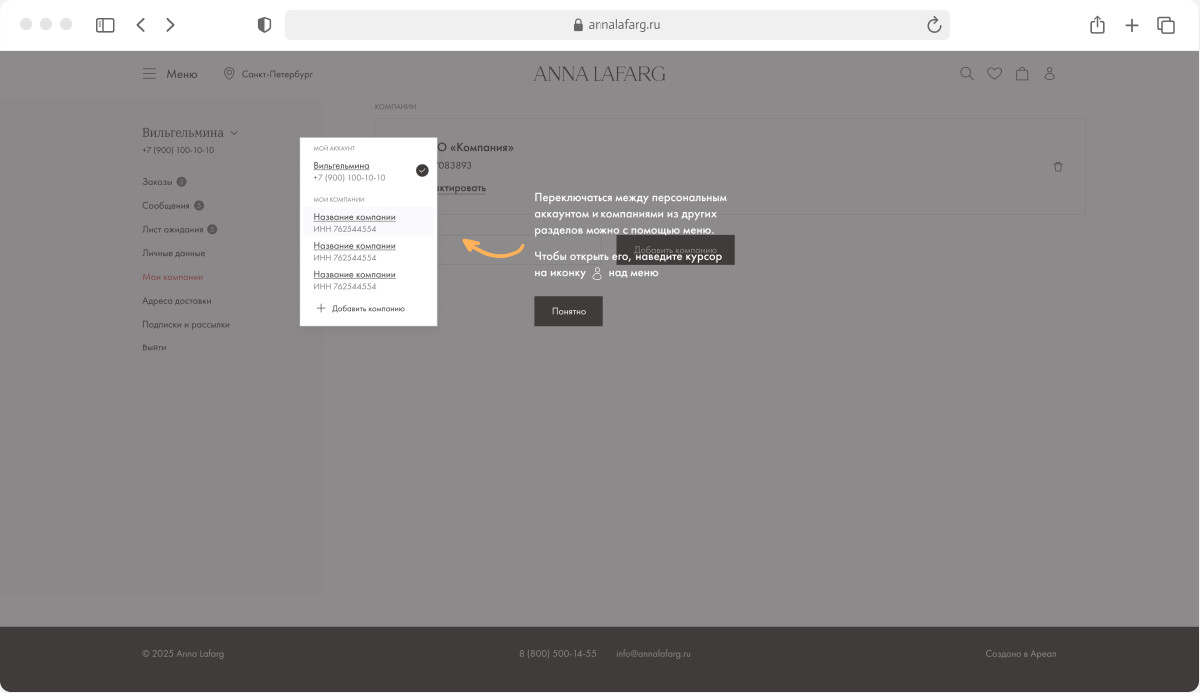Click the Выйти logout link

coord(154,347)
